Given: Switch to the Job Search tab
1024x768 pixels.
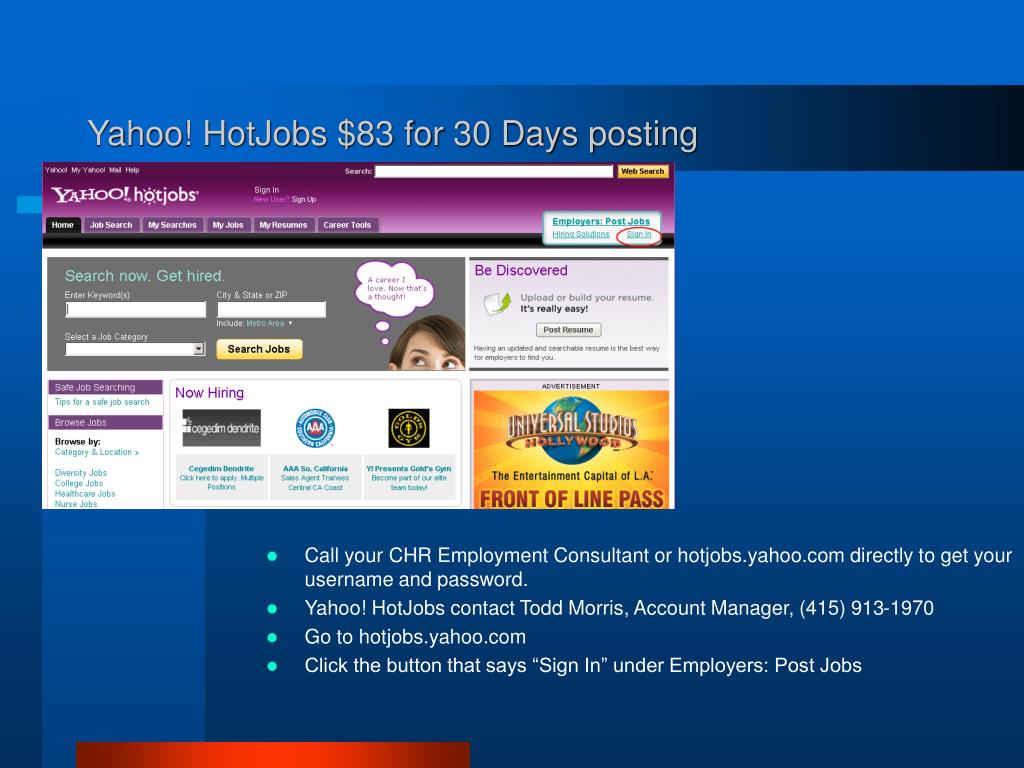Looking at the screenshot, I should coord(110,225).
